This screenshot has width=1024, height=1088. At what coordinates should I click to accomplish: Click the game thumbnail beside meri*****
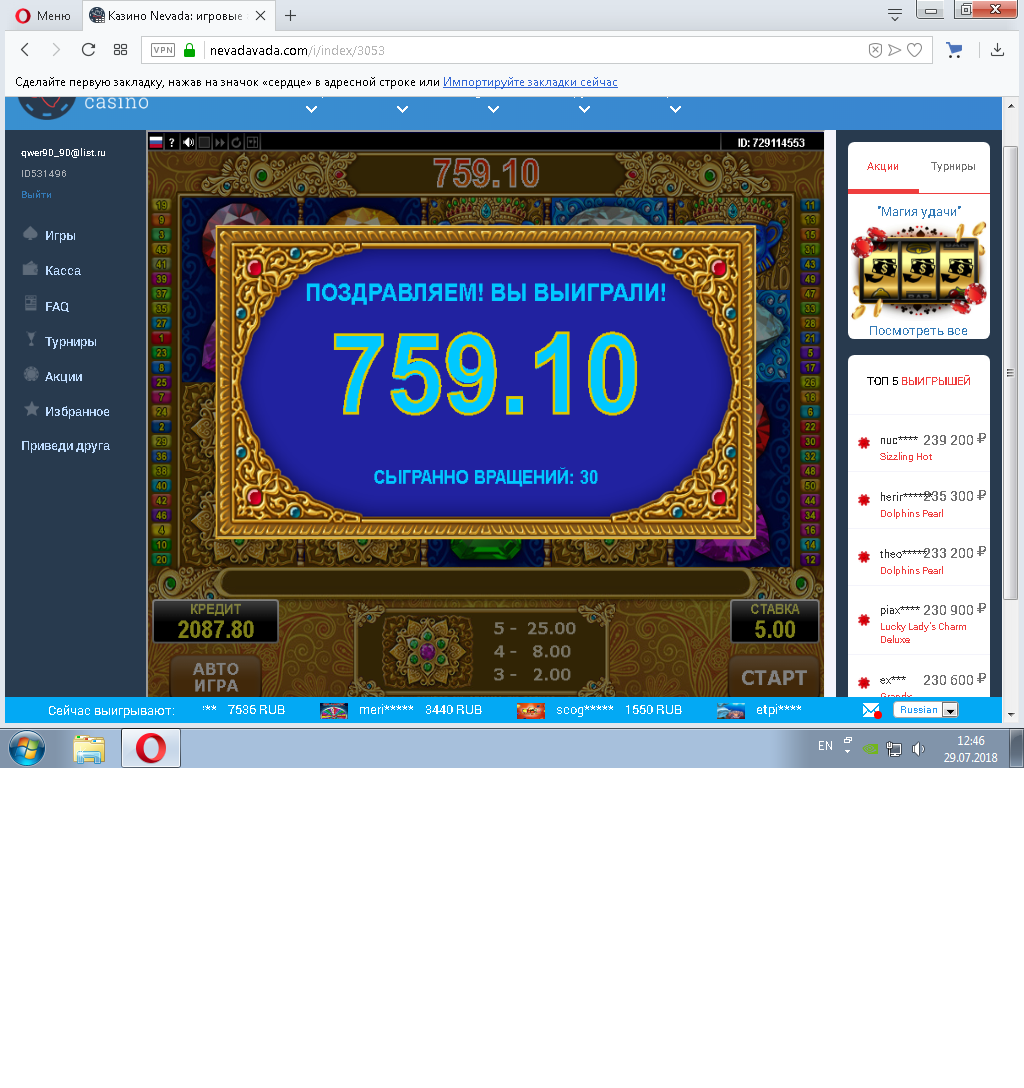(x=334, y=710)
